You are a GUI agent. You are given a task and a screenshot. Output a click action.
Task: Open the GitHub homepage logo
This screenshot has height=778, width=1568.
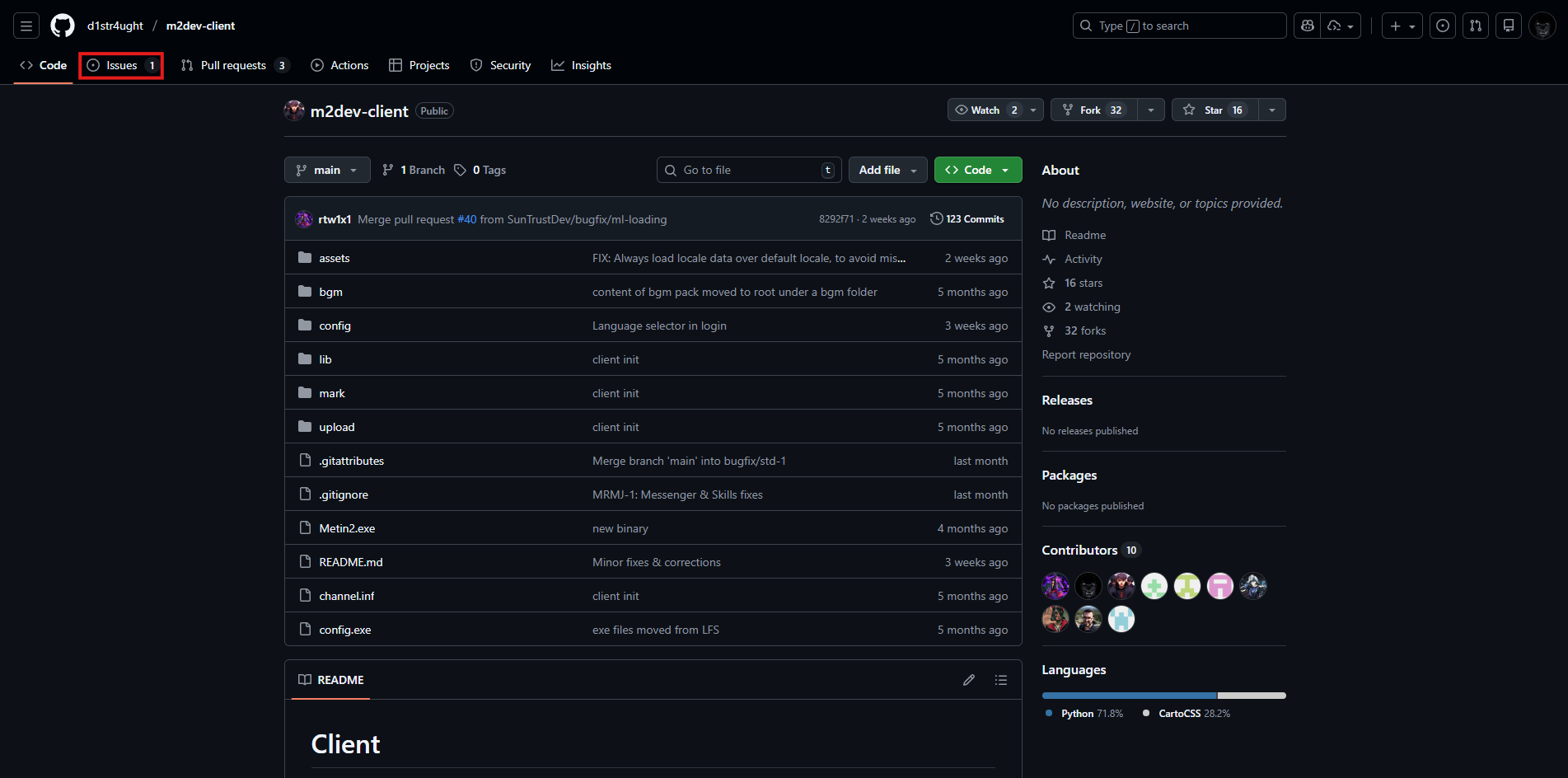pyautogui.click(x=63, y=26)
